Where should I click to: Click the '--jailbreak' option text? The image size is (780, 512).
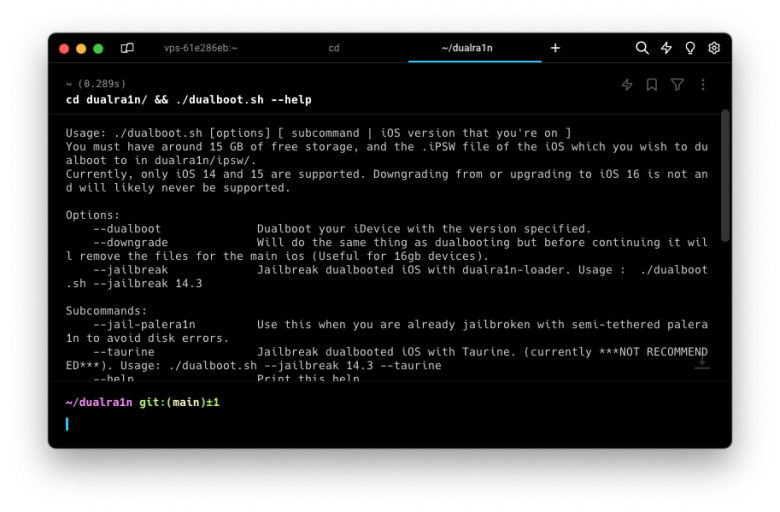coord(130,270)
